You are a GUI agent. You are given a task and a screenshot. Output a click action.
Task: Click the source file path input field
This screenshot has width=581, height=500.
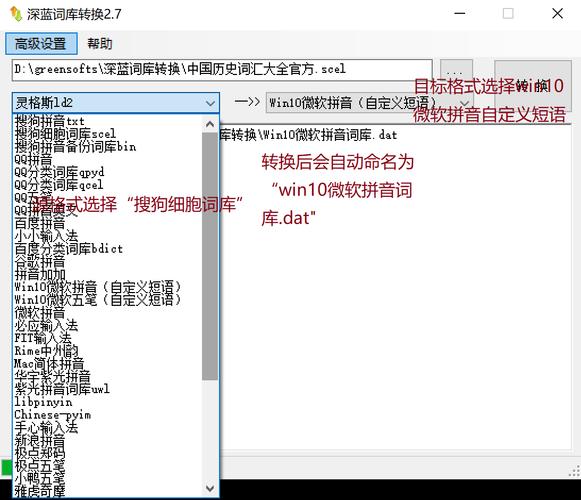click(222, 69)
